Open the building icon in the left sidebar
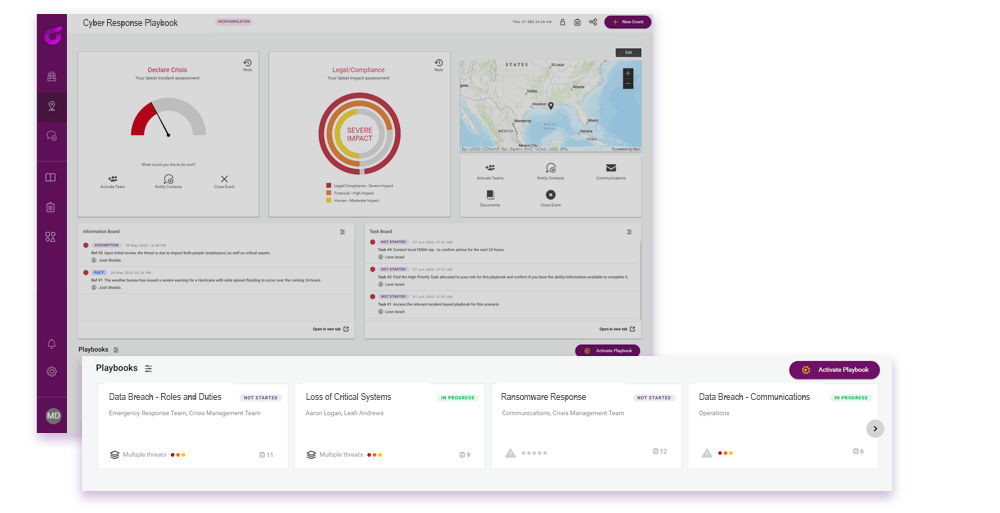The height and width of the screenshot is (513, 1000). tap(52, 77)
